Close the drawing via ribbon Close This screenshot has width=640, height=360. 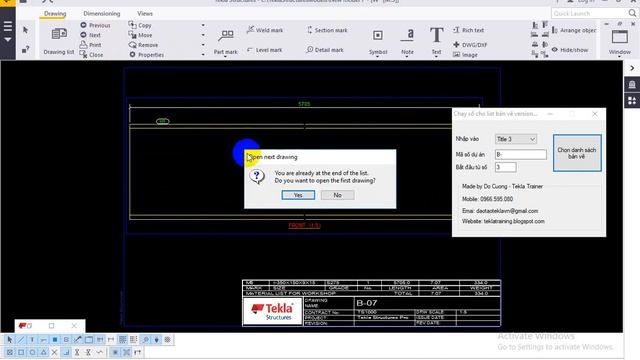92,55
